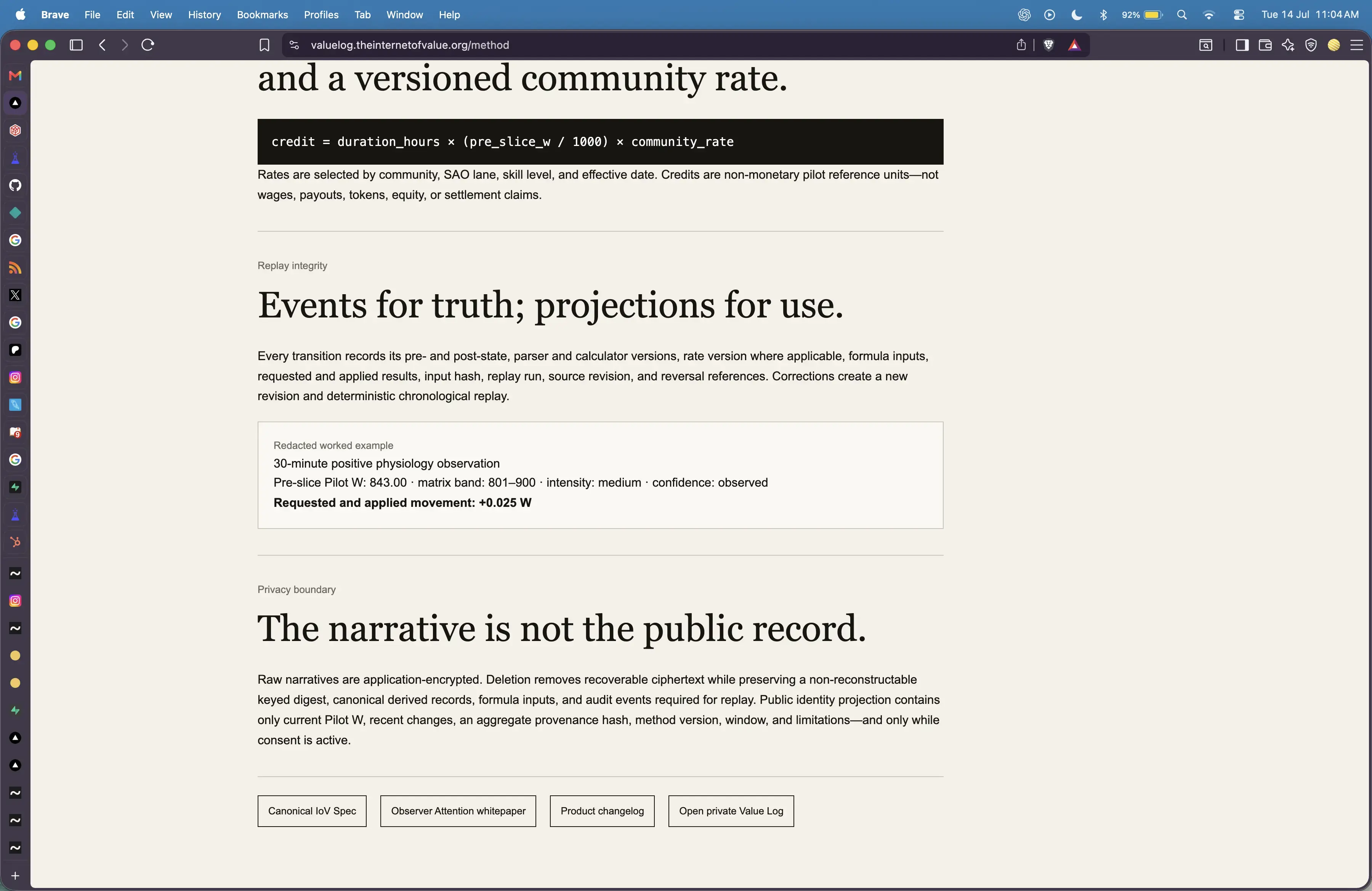This screenshot has height=891, width=1372.
Task: Go forward with the forward arrow
Action: [x=125, y=45]
